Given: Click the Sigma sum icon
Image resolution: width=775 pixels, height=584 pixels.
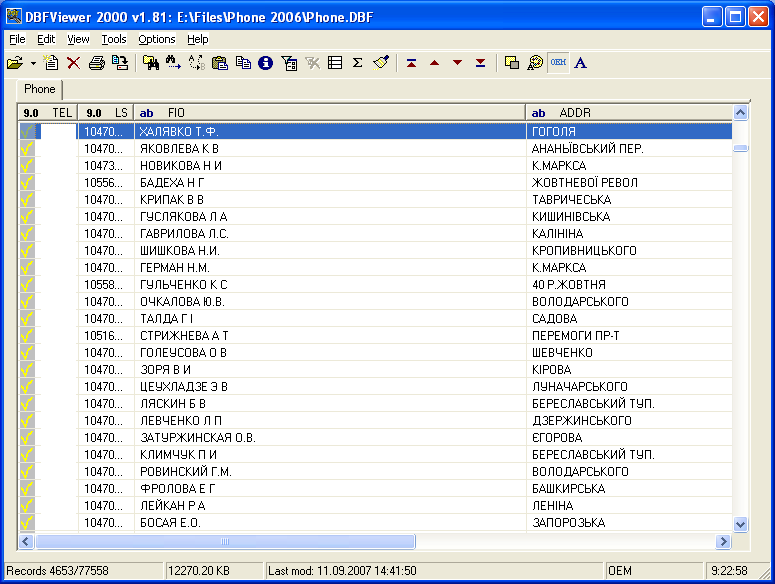Looking at the screenshot, I should (358, 63).
